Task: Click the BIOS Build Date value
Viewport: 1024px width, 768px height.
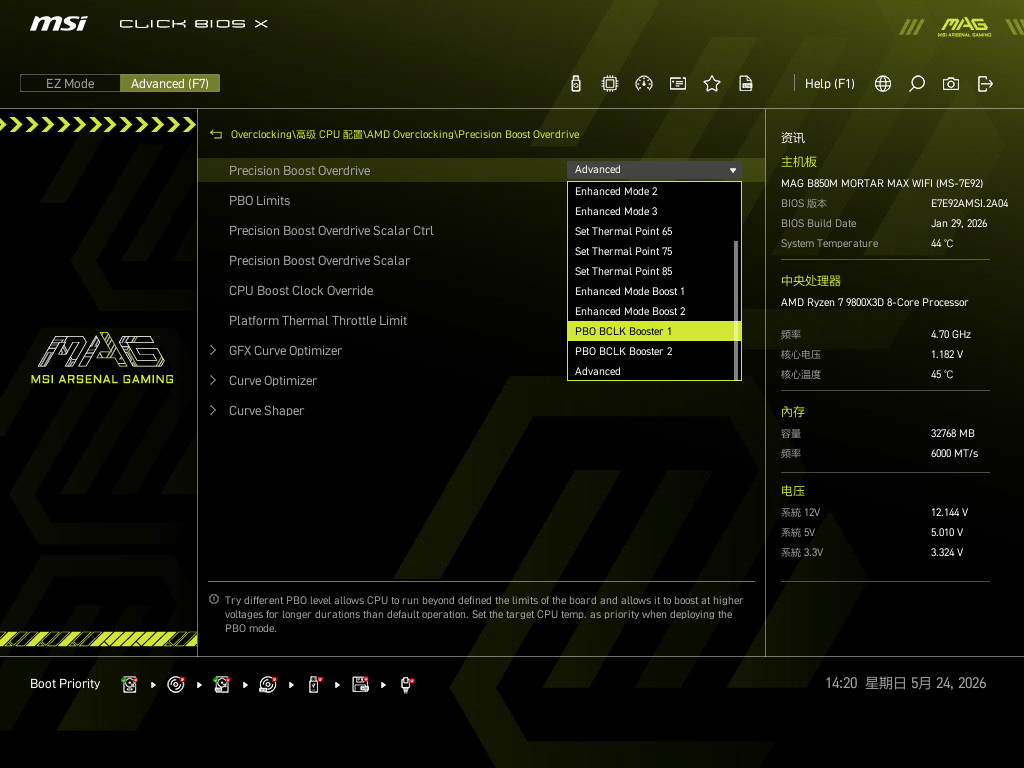Action: (x=959, y=223)
